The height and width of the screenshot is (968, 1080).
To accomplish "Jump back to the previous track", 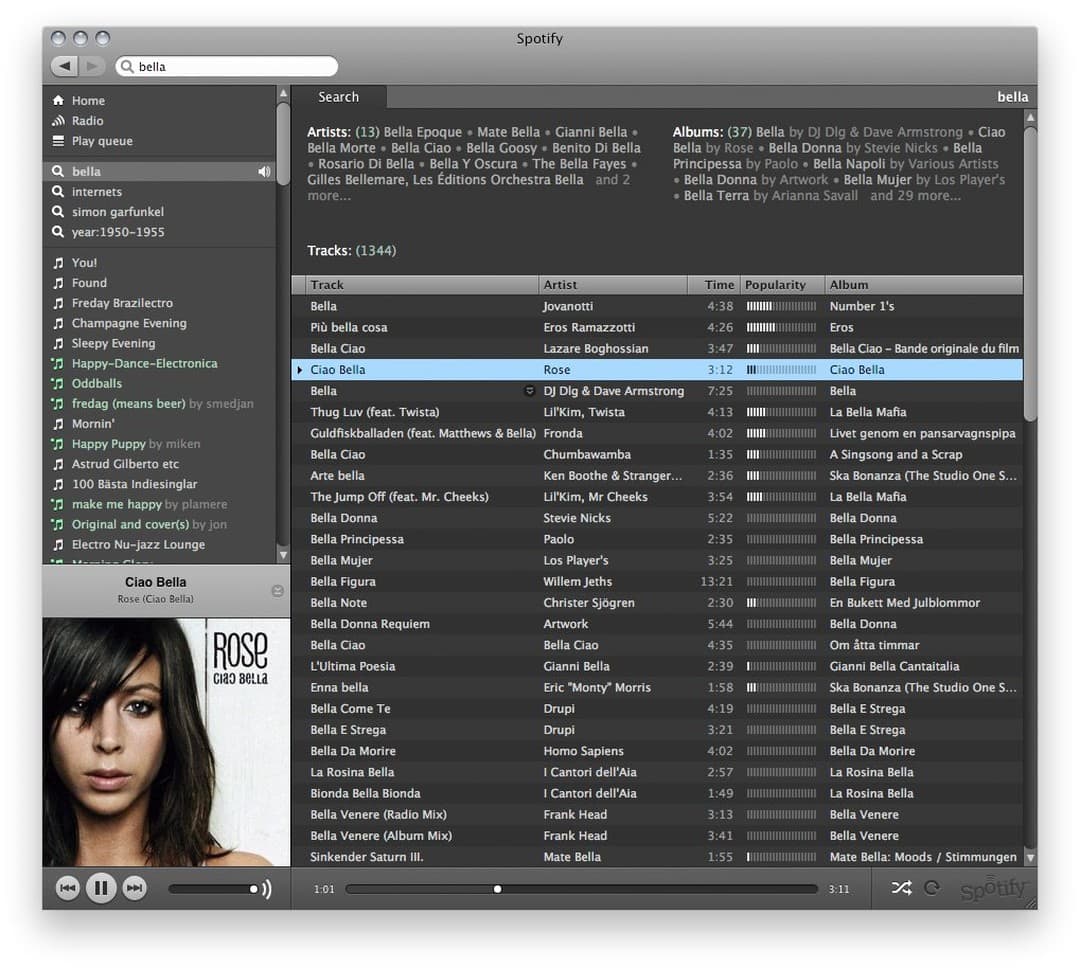I will click(67, 888).
